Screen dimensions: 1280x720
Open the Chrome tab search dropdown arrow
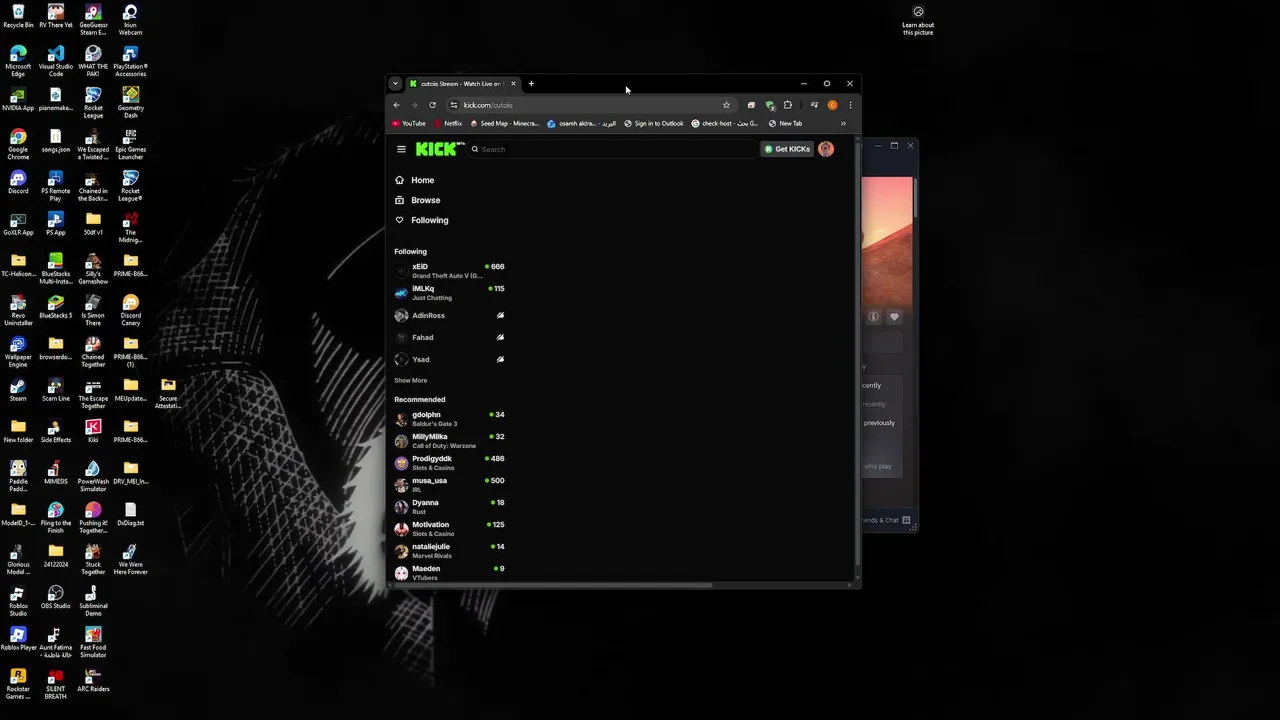click(x=395, y=84)
